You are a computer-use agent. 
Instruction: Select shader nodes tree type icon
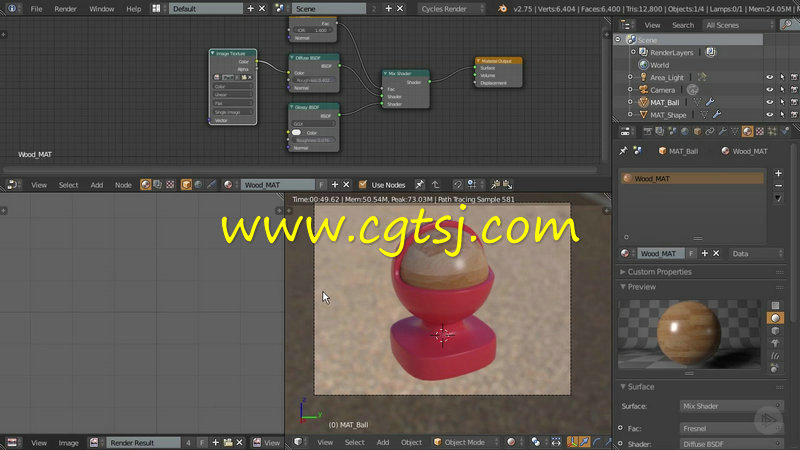pos(145,185)
